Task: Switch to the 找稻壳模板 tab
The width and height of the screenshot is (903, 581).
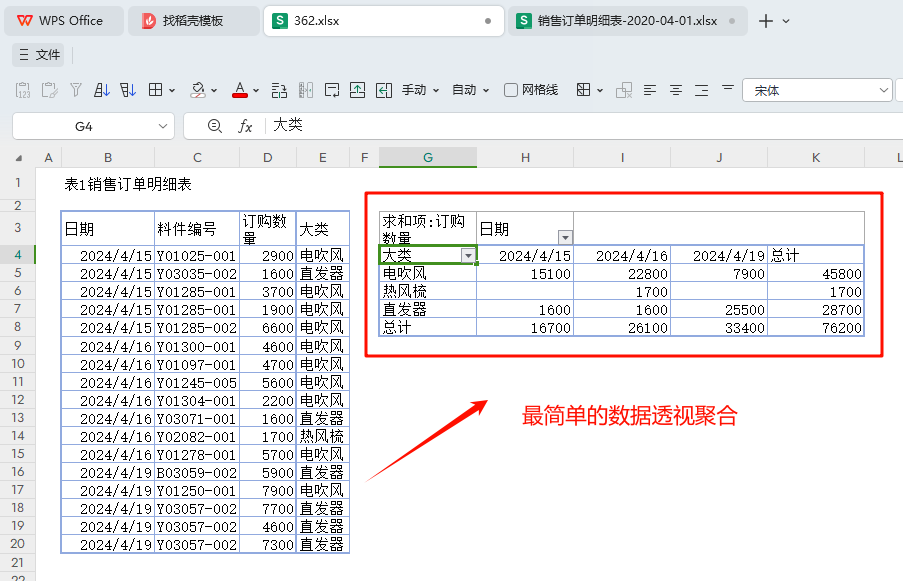Action: pyautogui.click(x=194, y=21)
